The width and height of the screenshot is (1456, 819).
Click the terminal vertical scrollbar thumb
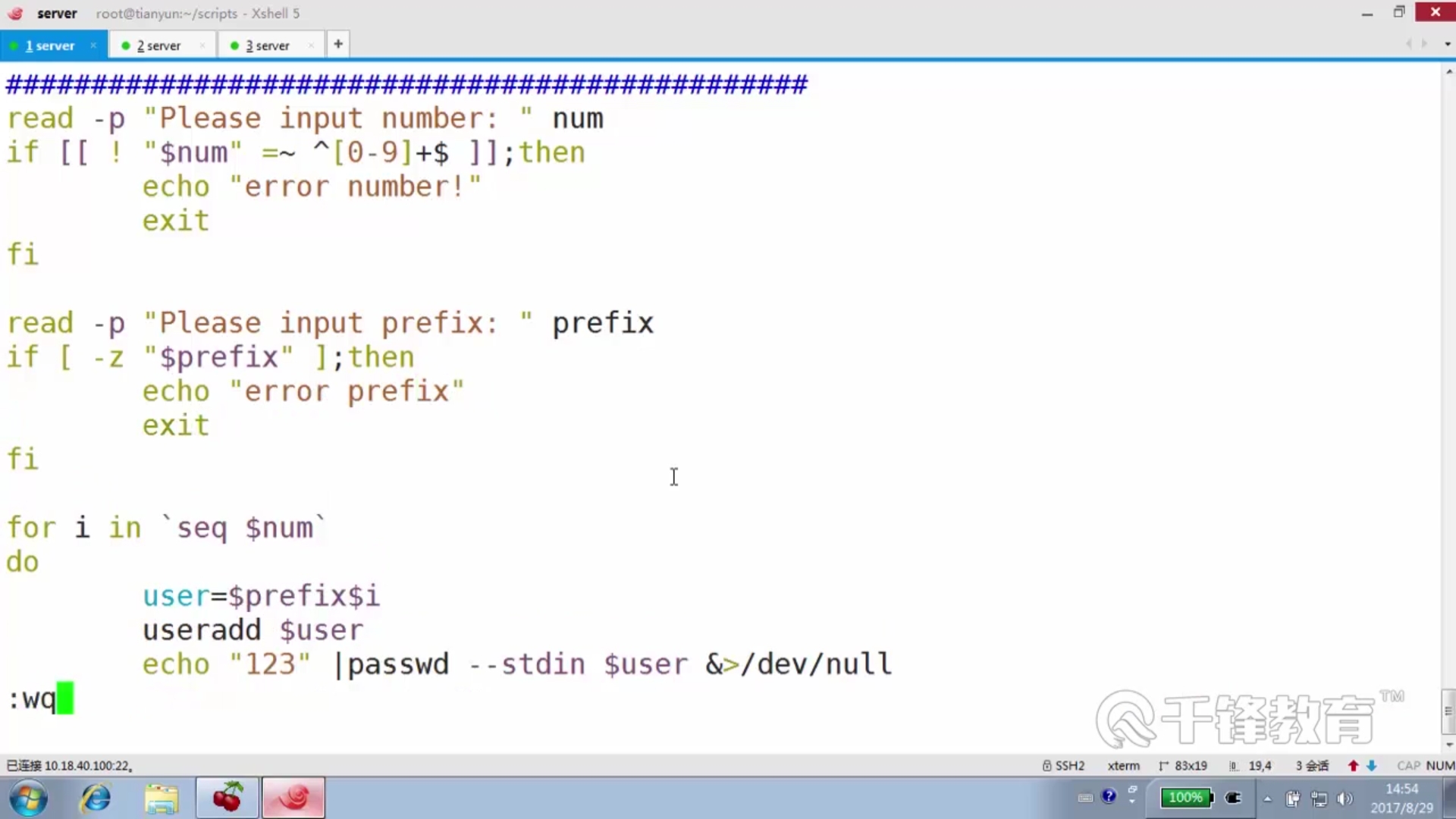click(1448, 711)
